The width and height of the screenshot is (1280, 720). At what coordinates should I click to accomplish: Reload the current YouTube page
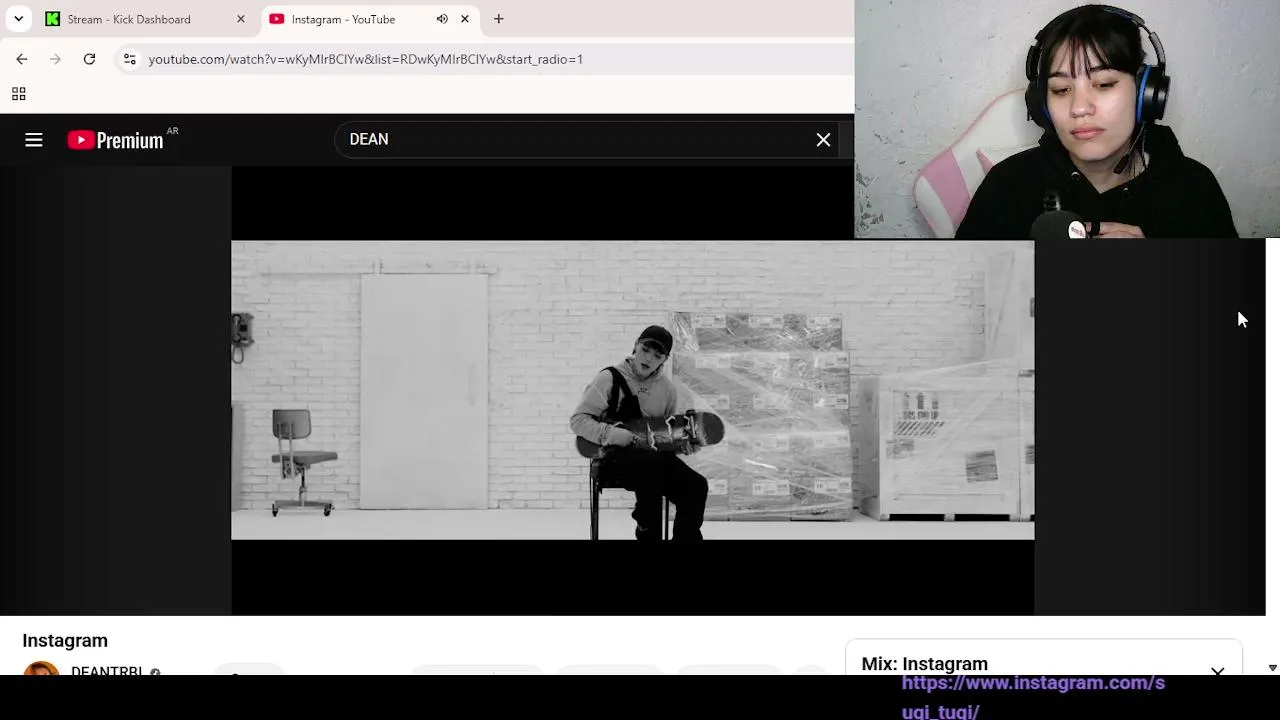point(89,59)
